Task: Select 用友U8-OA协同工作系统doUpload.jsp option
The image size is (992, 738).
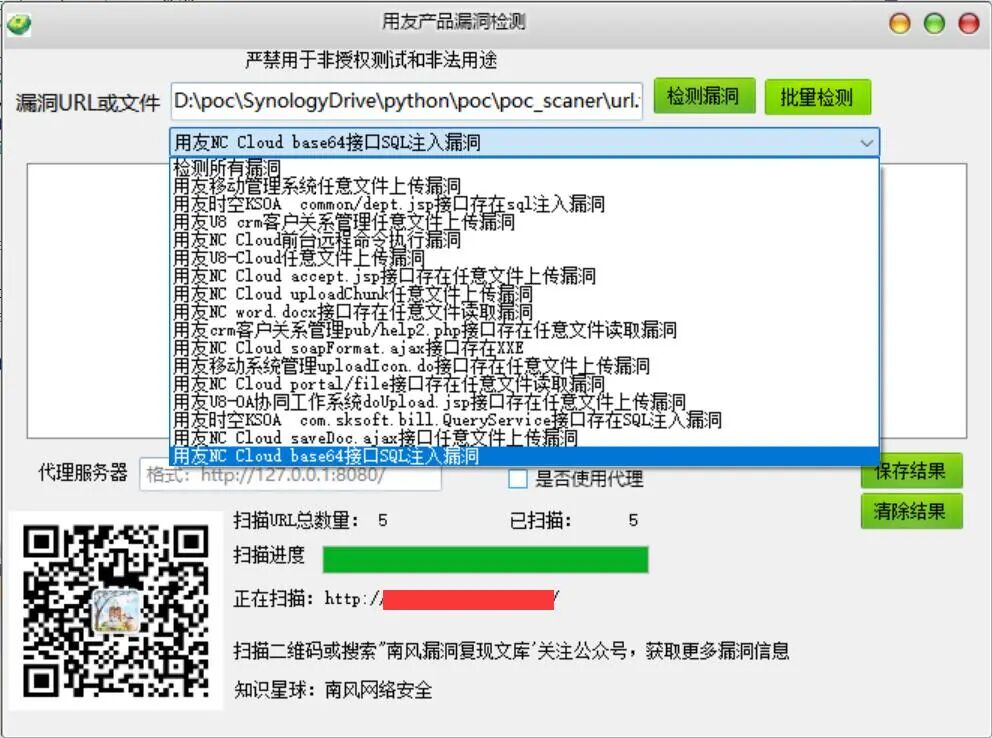Action: tap(524, 402)
